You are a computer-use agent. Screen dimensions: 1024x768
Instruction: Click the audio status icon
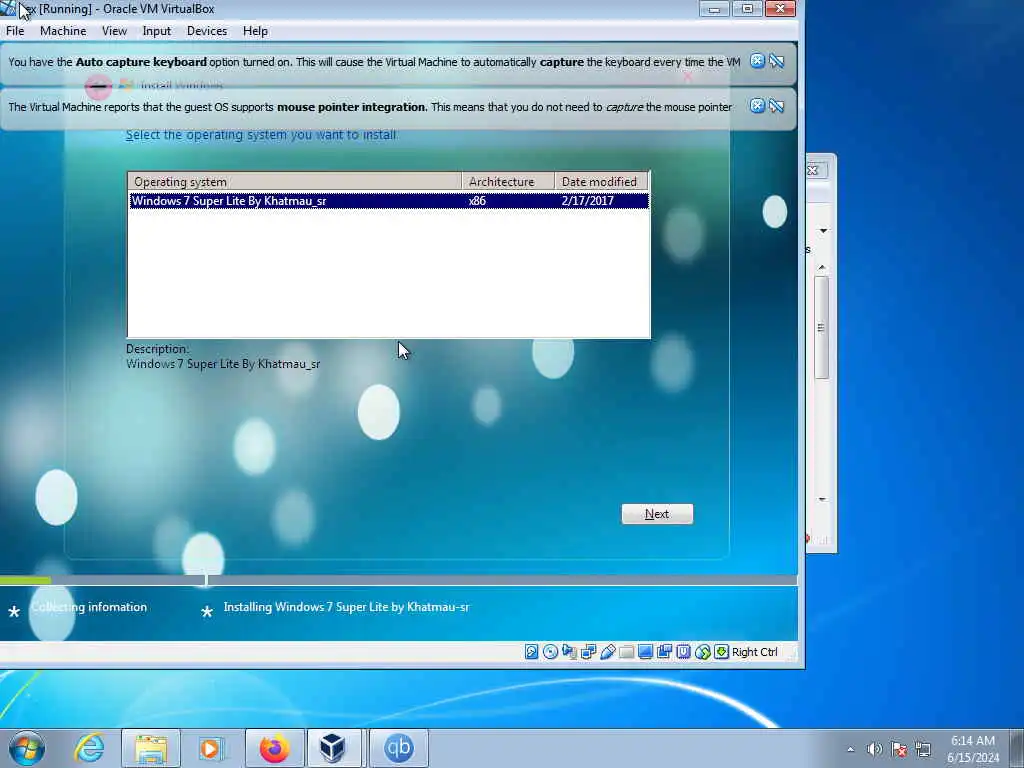pyautogui.click(x=569, y=652)
